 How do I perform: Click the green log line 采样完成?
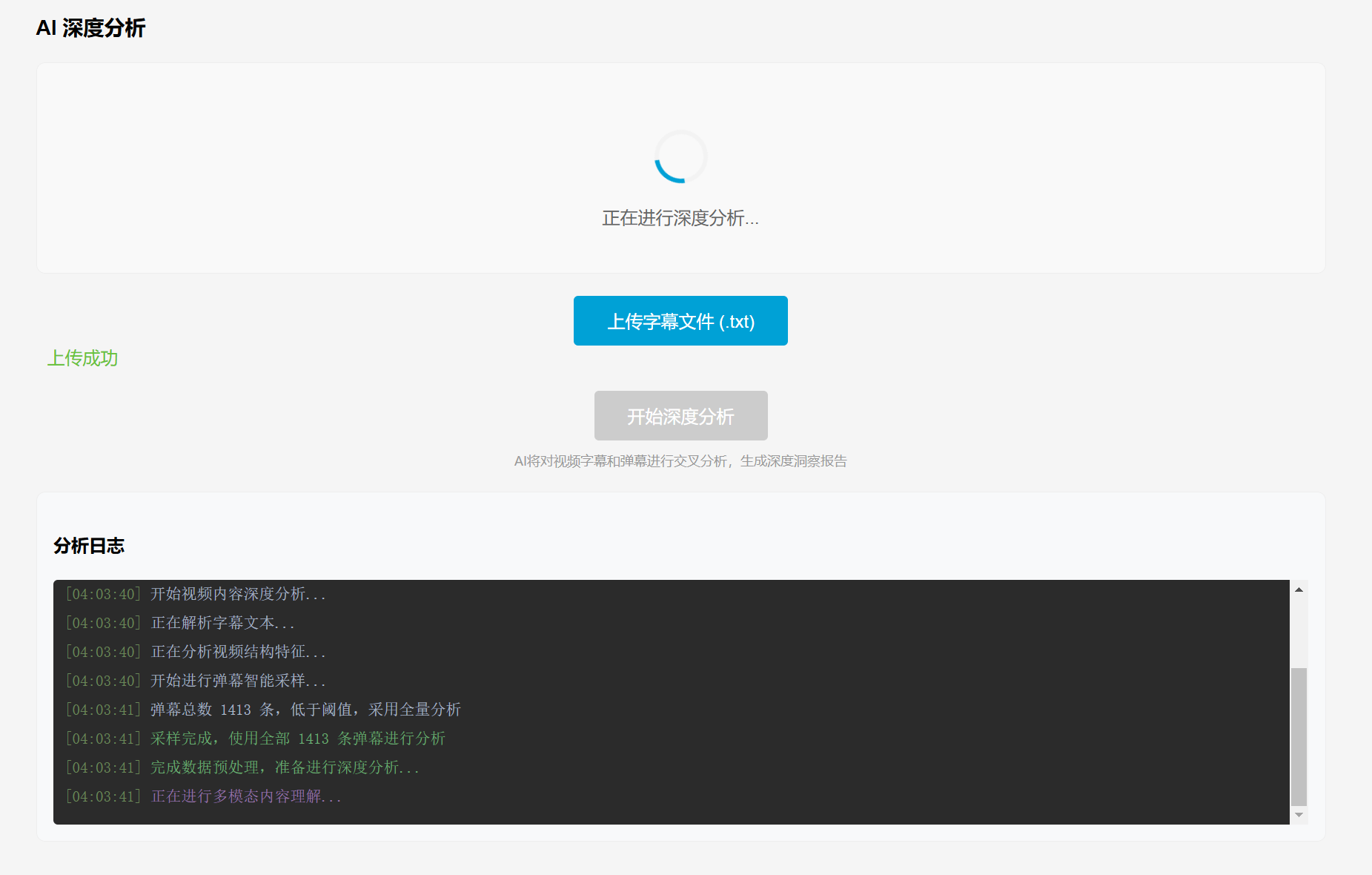pyautogui.click(x=297, y=739)
